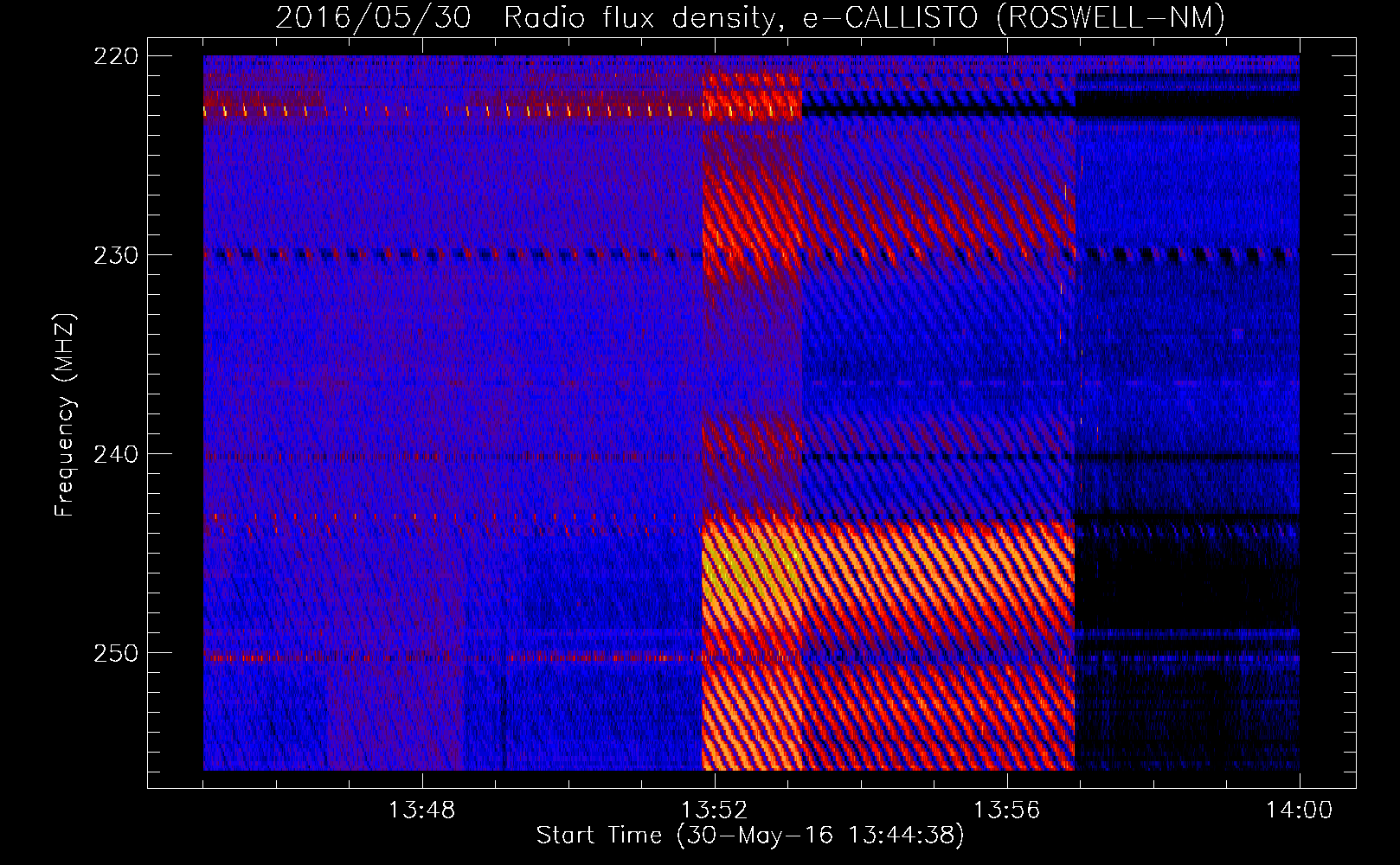Click the 240 frequency tick label
The image size is (1400, 865).
(x=115, y=454)
